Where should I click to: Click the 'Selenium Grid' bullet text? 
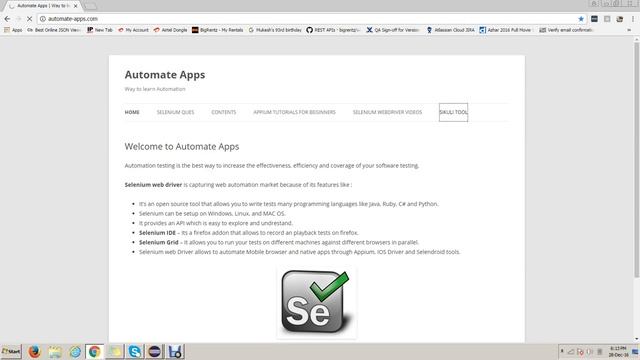click(158, 242)
